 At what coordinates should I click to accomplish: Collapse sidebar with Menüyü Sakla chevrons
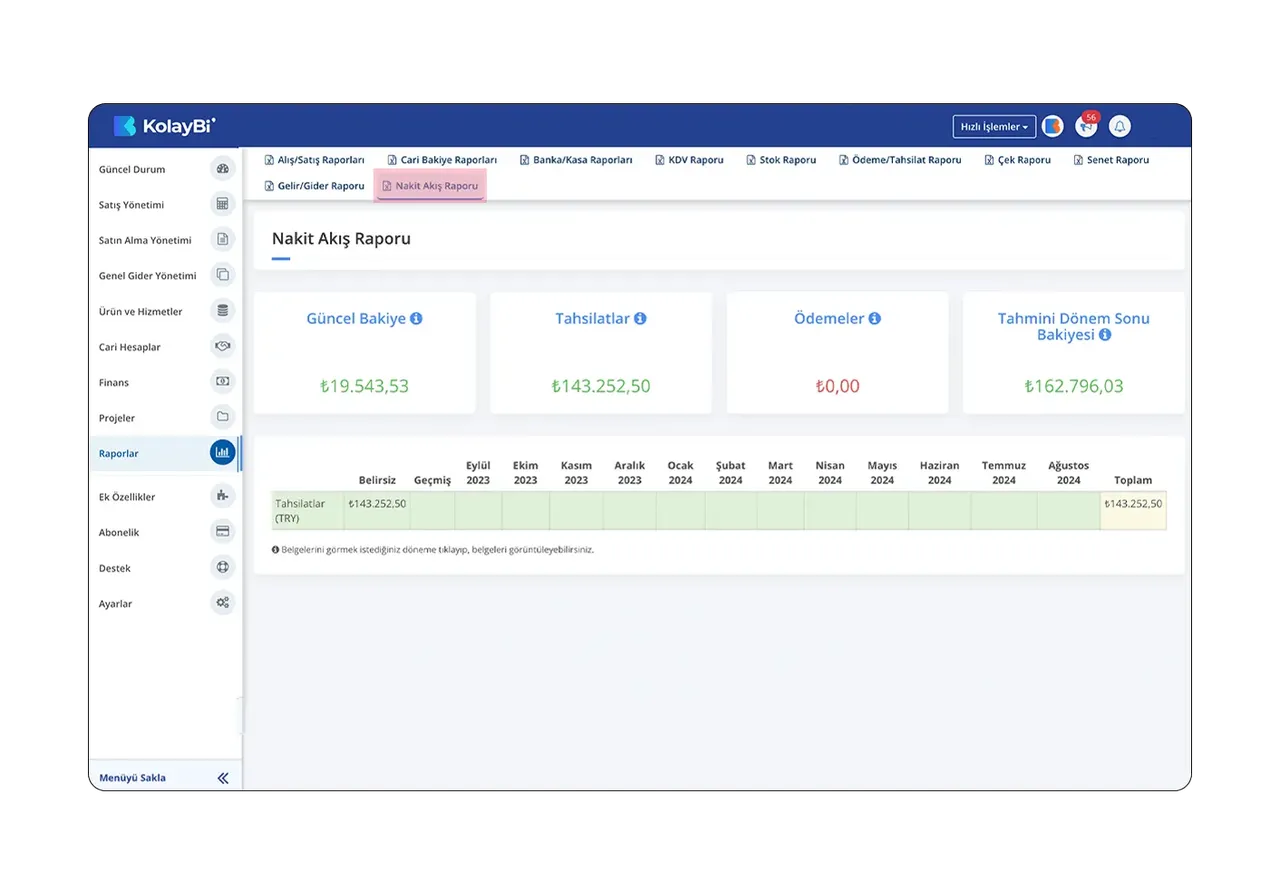click(223, 778)
